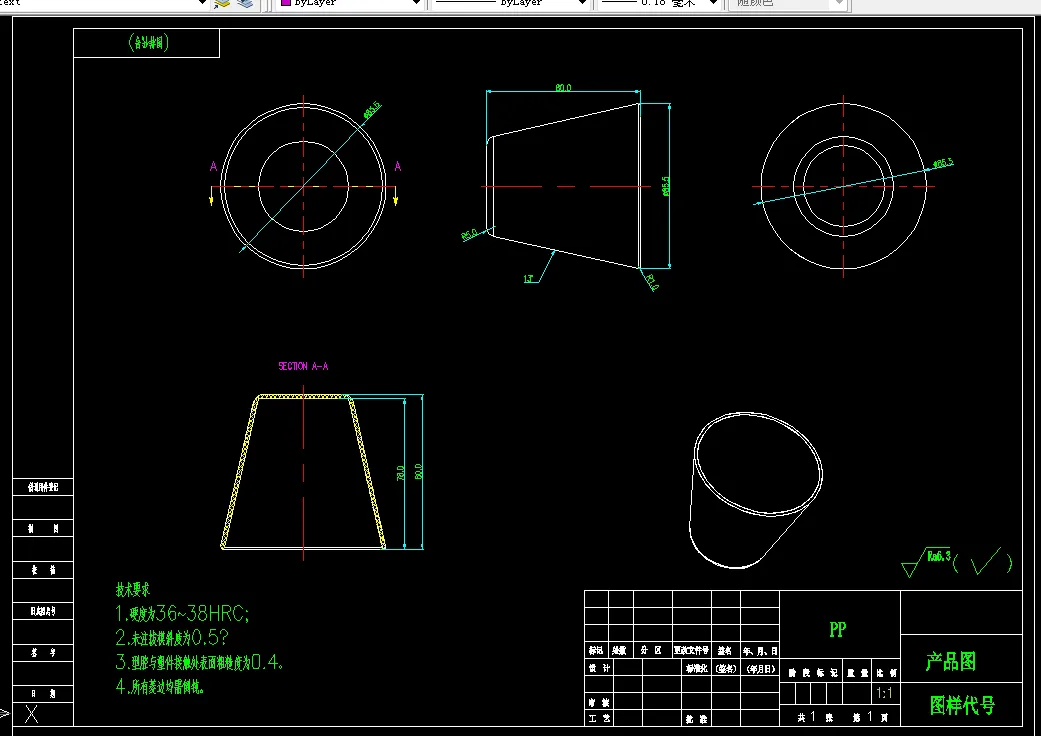This screenshot has width=1041, height=736.
Task: Select the 重量 title block cell
Action: pyautogui.click(x=857, y=673)
